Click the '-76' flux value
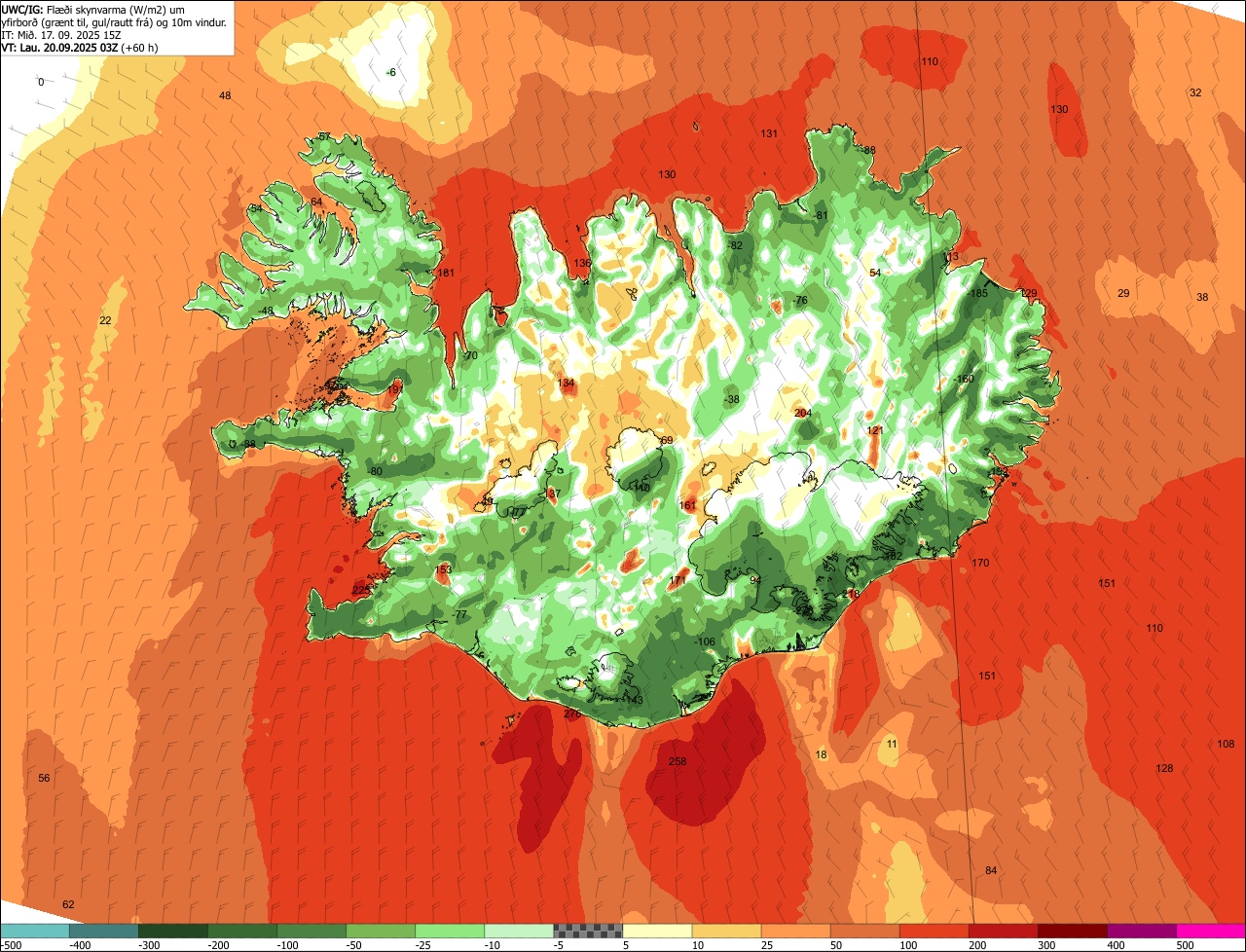The height and width of the screenshot is (952, 1246). [800, 300]
